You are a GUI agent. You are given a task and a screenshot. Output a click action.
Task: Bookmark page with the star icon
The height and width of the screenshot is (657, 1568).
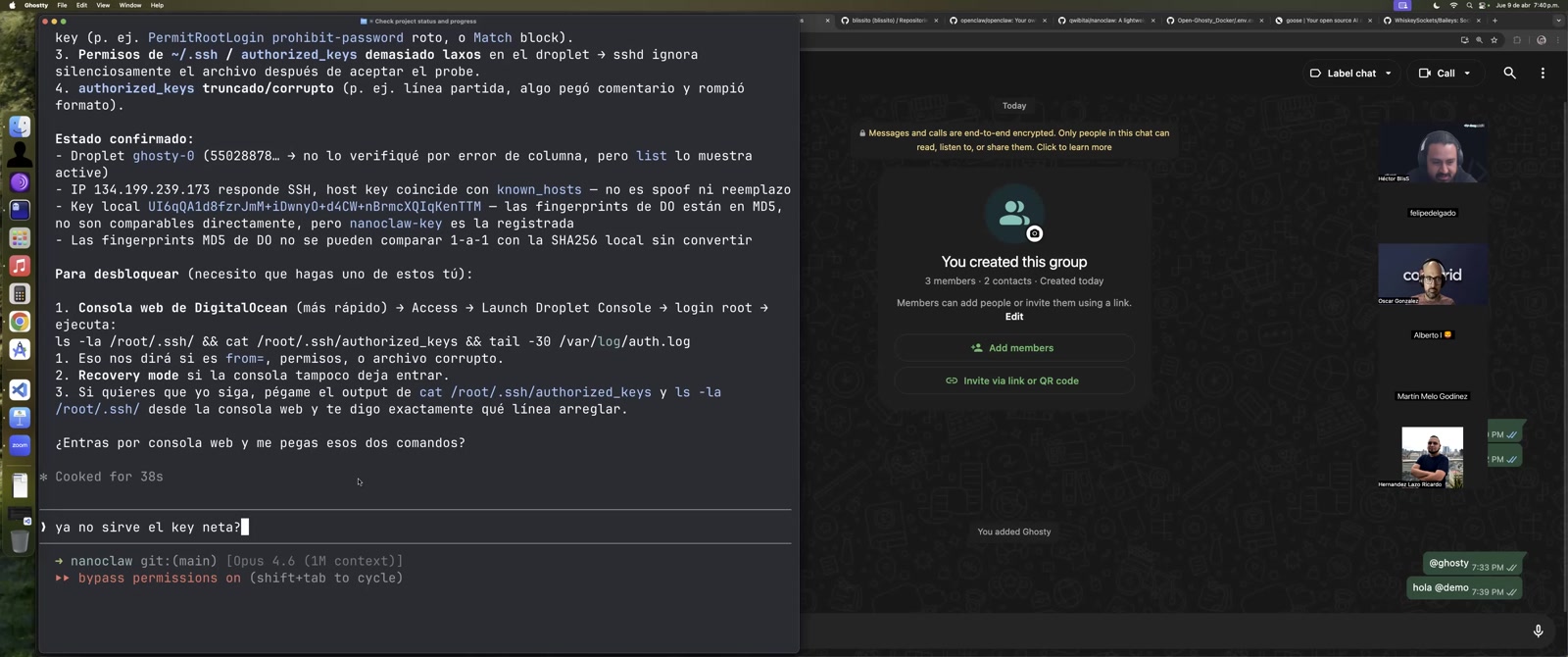click(x=1494, y=40)
